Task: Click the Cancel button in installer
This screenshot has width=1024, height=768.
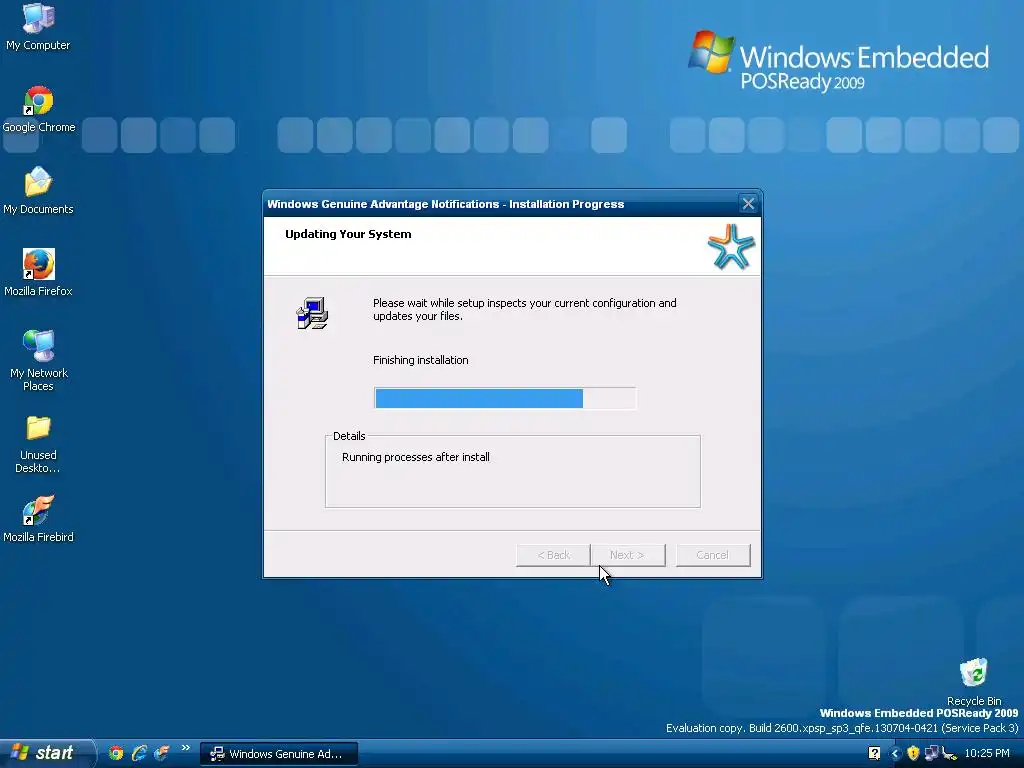Action: point(712,555)
